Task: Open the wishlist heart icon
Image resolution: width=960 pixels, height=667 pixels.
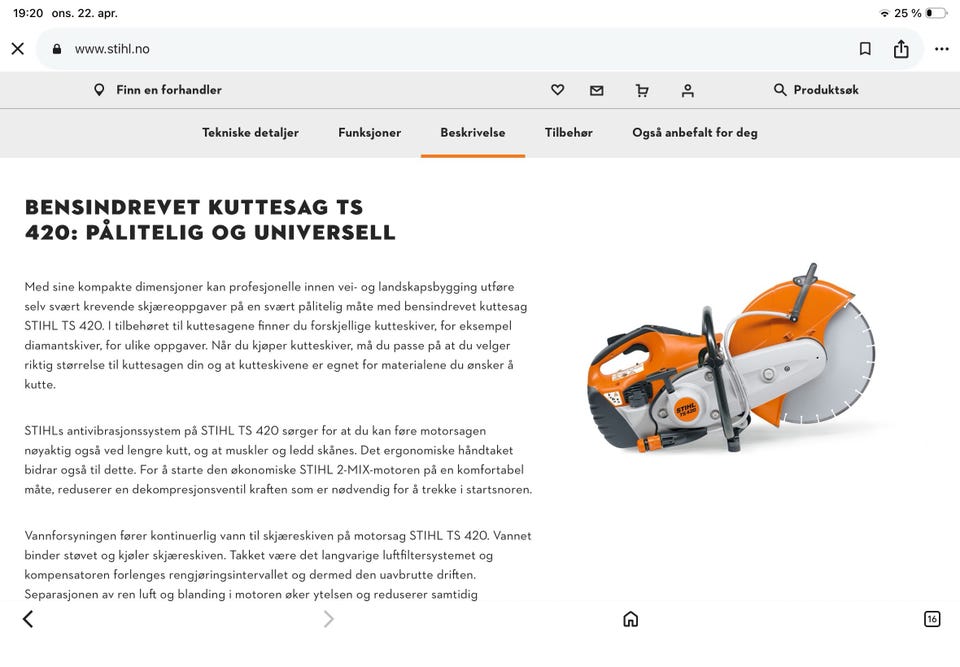Action: 557,90
